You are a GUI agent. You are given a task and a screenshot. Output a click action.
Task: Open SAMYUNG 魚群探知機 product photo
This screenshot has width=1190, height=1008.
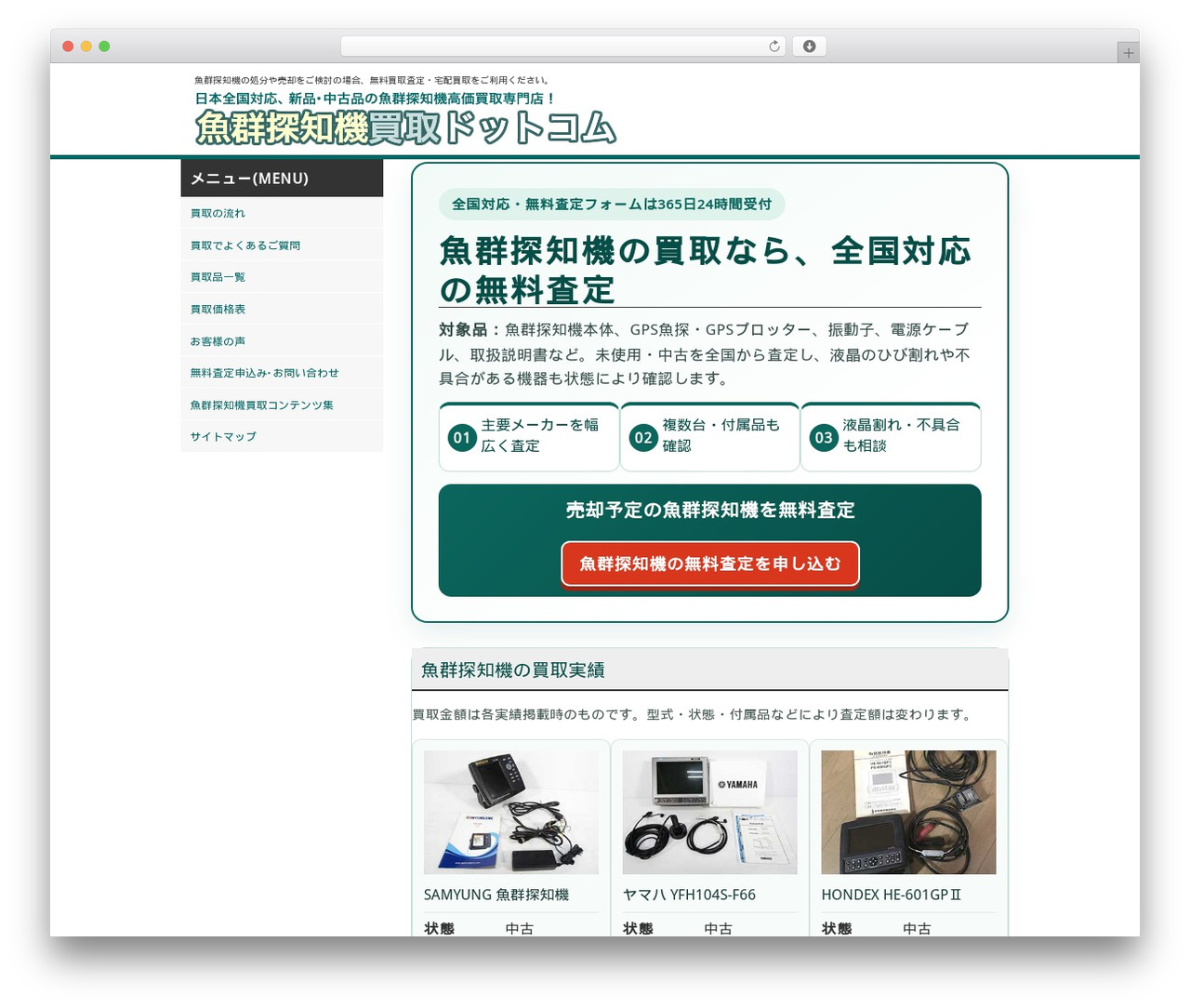(511, 812)
